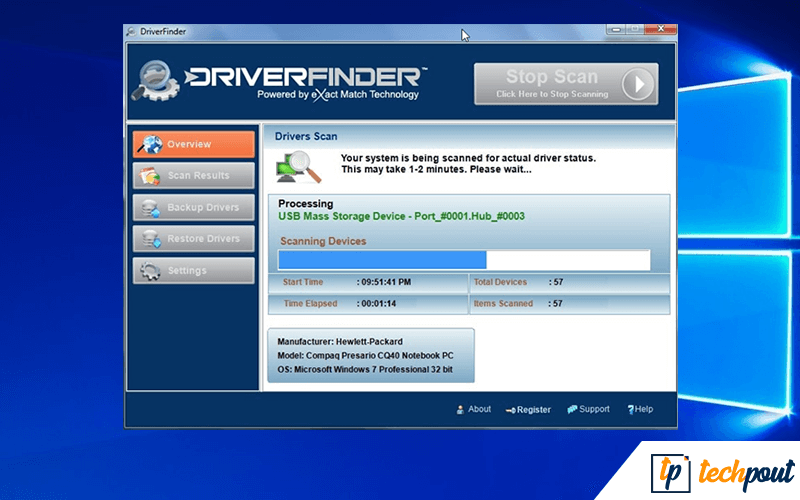Open the Settings section
Screen dimensions: 800x500
(194, 270)
